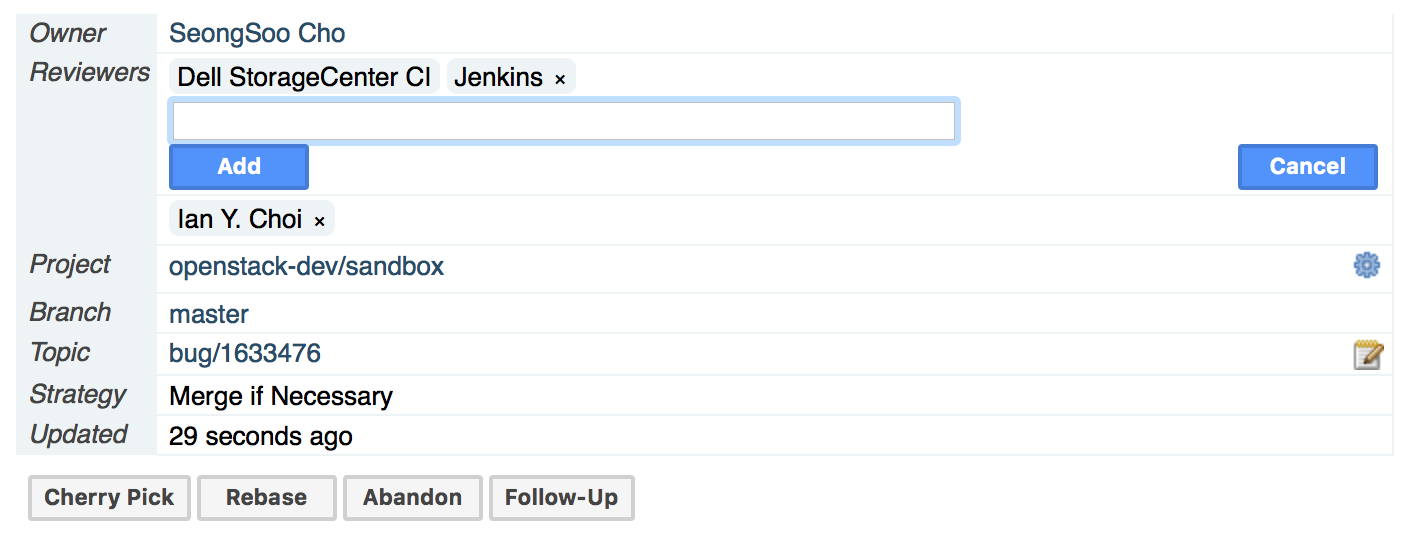The image size is (1422, 546).
Task: Click the Cherry Pick button
Action: pyautogui.click(x=109, y=498)
